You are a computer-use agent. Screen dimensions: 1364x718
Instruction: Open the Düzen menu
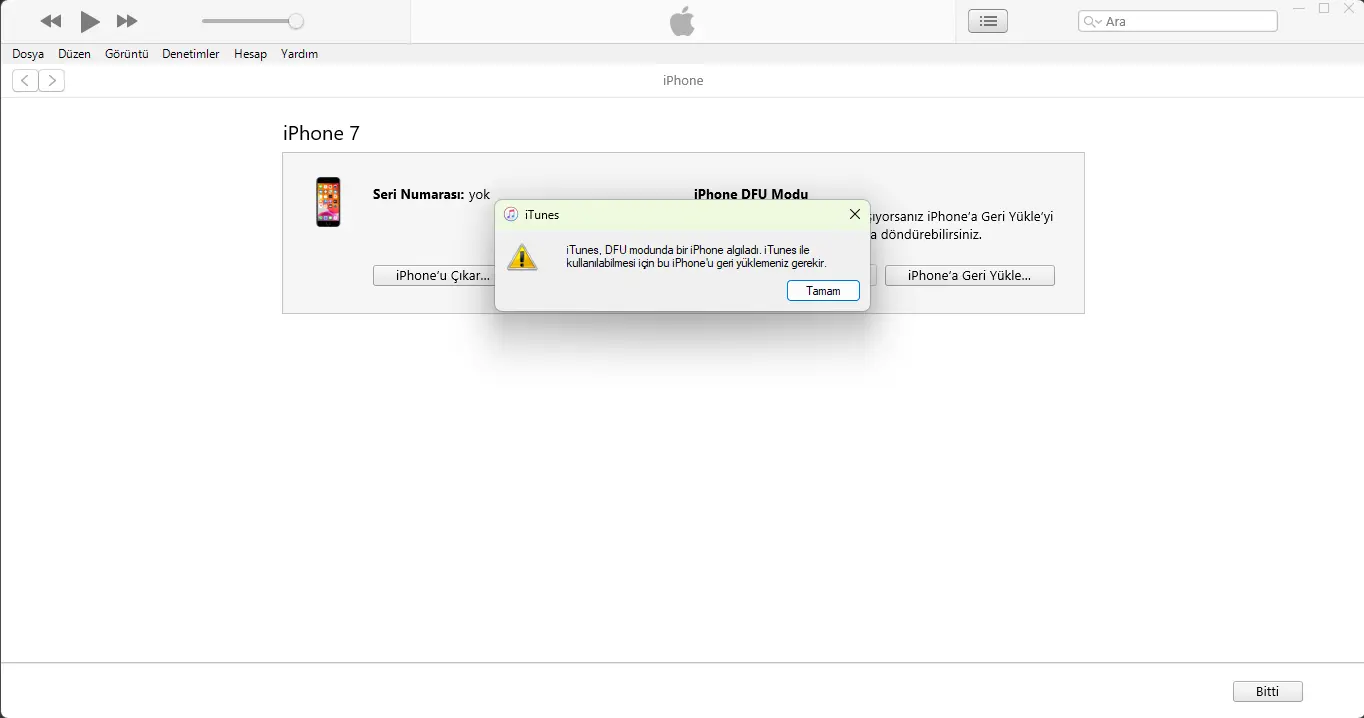pyautogui.click(x=75, y=54)
